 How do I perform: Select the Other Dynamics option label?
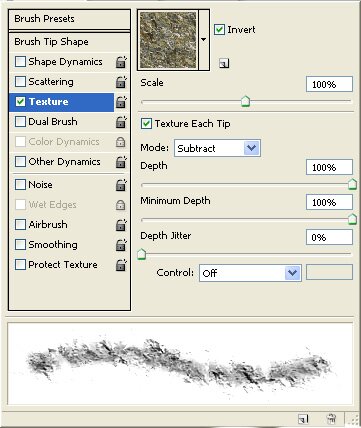64,162
